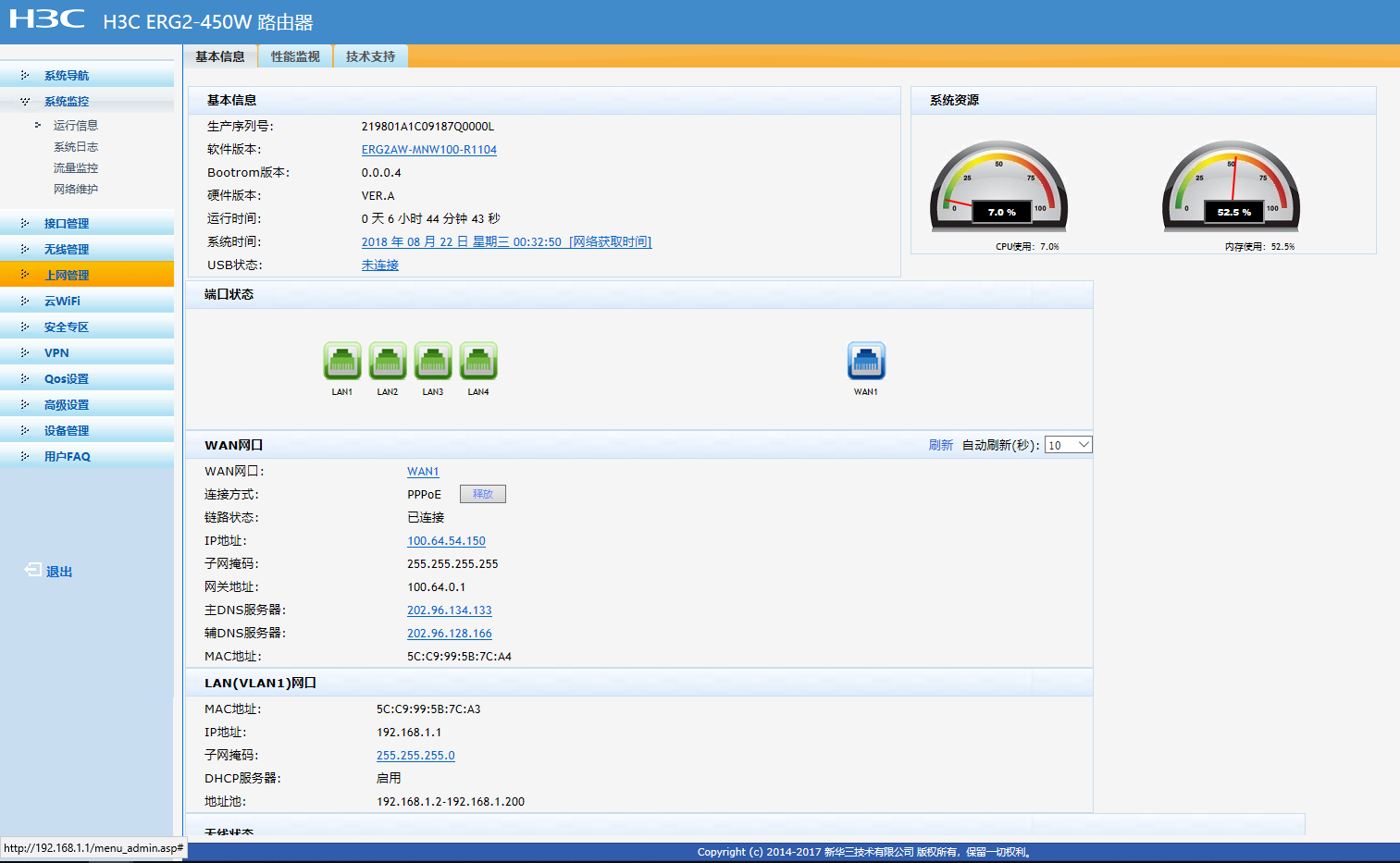Expand the VPN menu section
This screenshot has width=1400, height=863.
[87, 352]
